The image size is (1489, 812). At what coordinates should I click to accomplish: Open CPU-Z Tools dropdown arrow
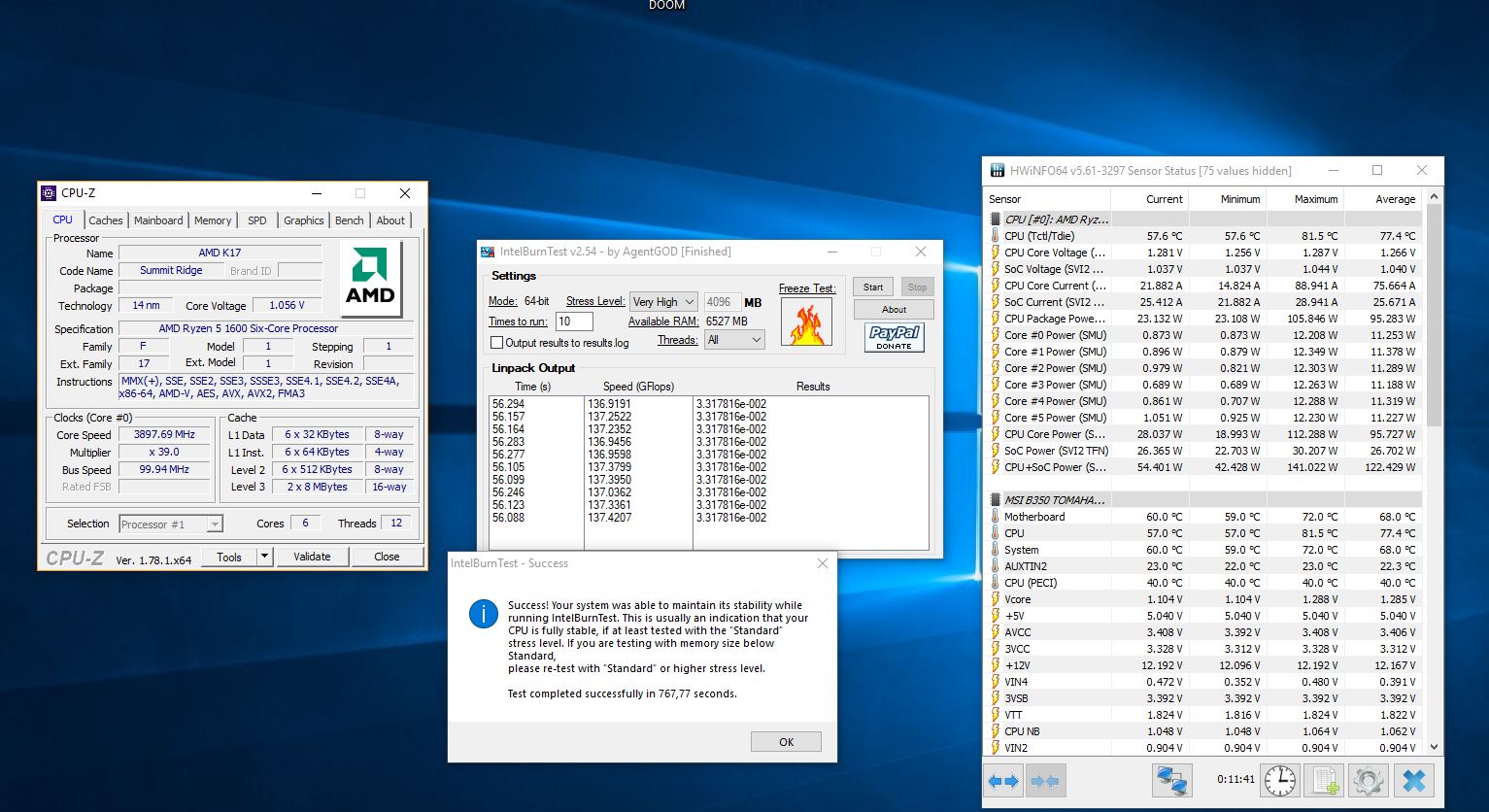[264, 557]
